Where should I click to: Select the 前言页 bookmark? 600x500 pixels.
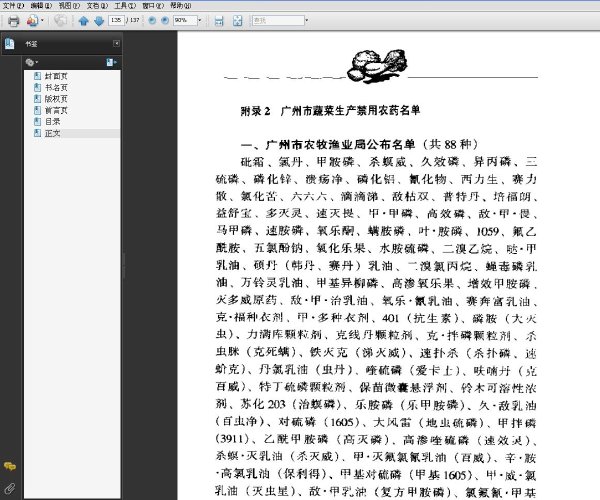pos(56,110)
